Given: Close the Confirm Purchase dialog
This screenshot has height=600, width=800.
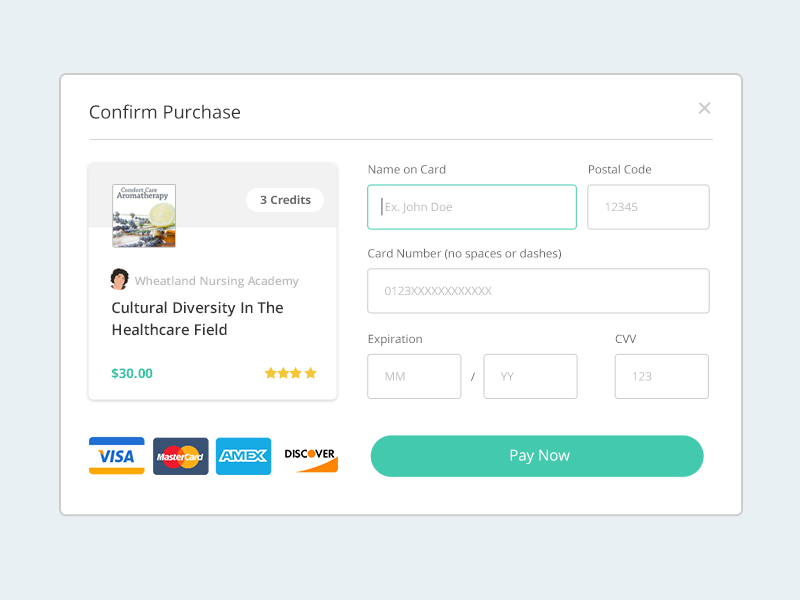Looking at the screenshot, I should [704, 108].
